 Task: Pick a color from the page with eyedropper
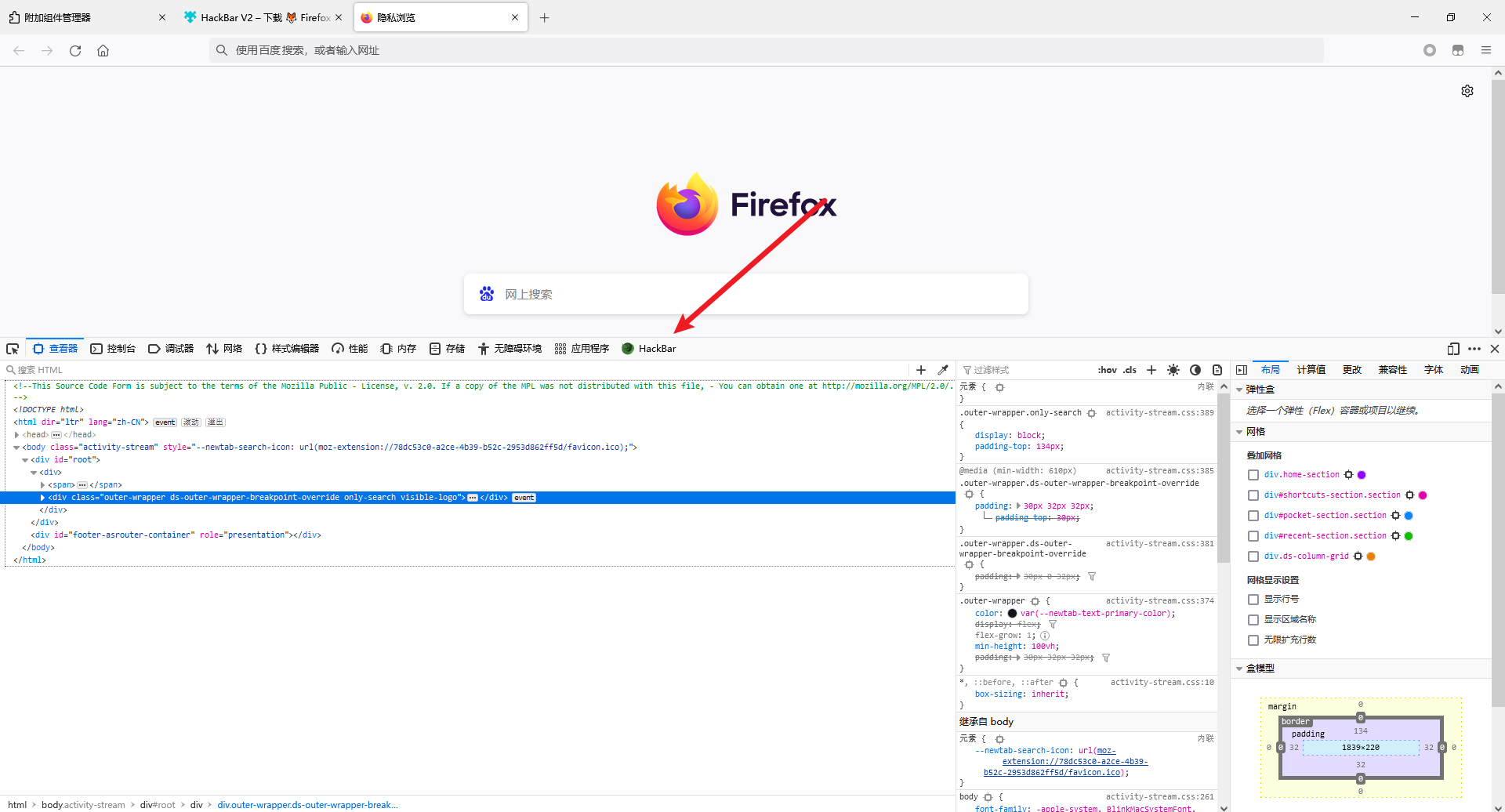943,370
